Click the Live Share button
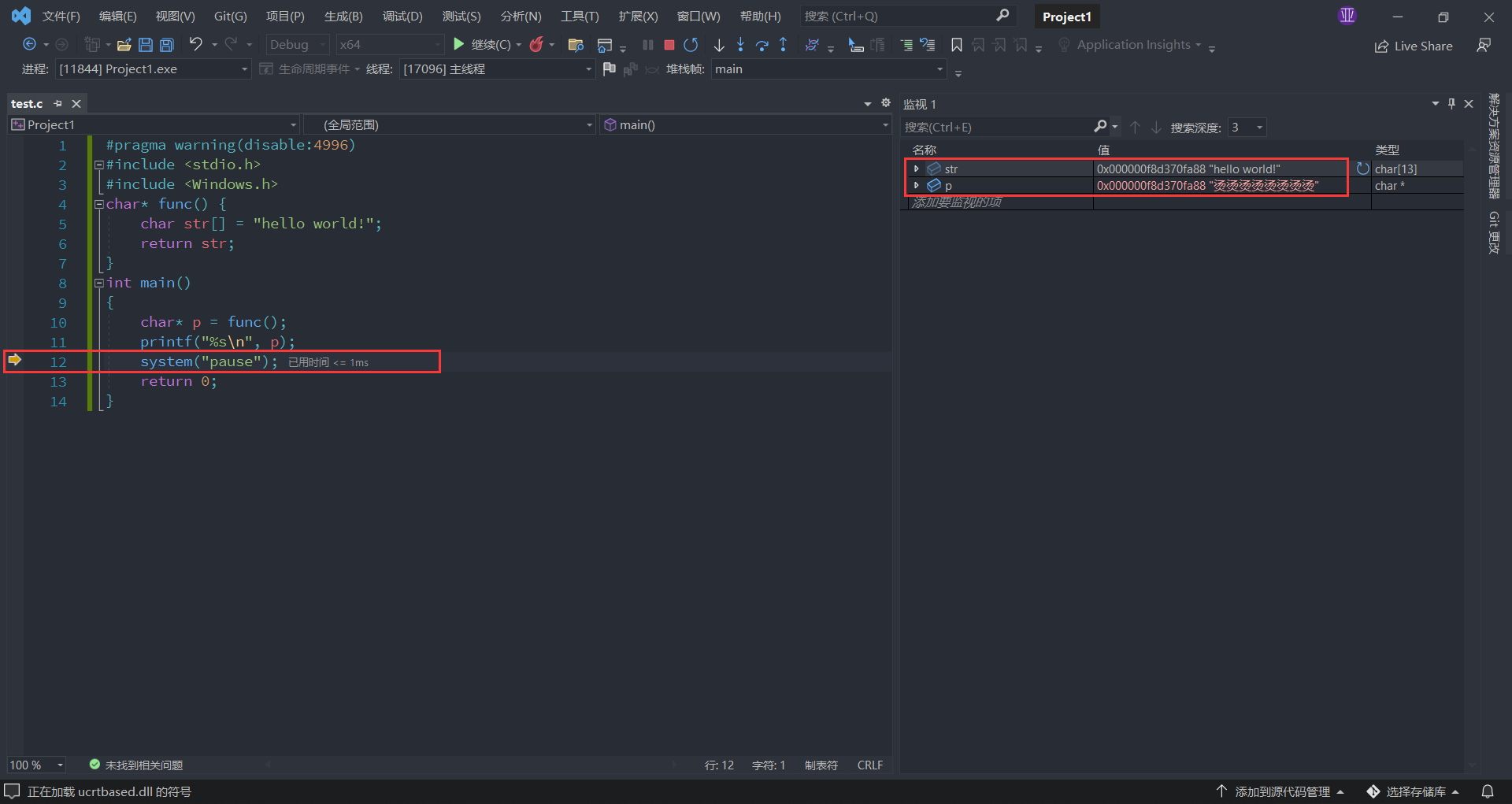The image size is (1512, 804). [1414, 46]
